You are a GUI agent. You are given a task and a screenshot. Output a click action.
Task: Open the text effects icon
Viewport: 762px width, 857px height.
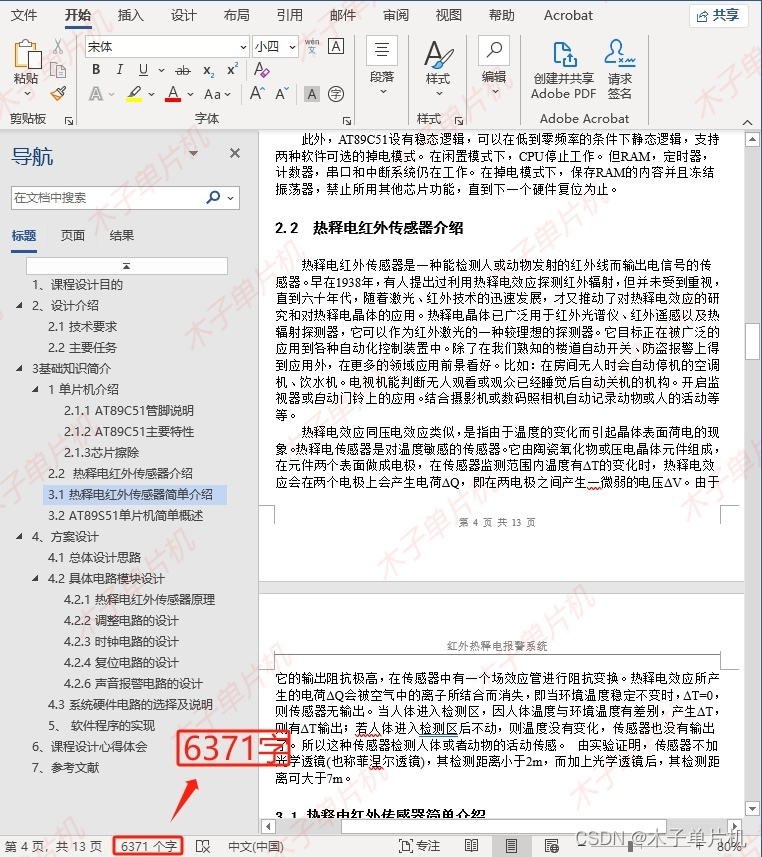tap(96, 94)
